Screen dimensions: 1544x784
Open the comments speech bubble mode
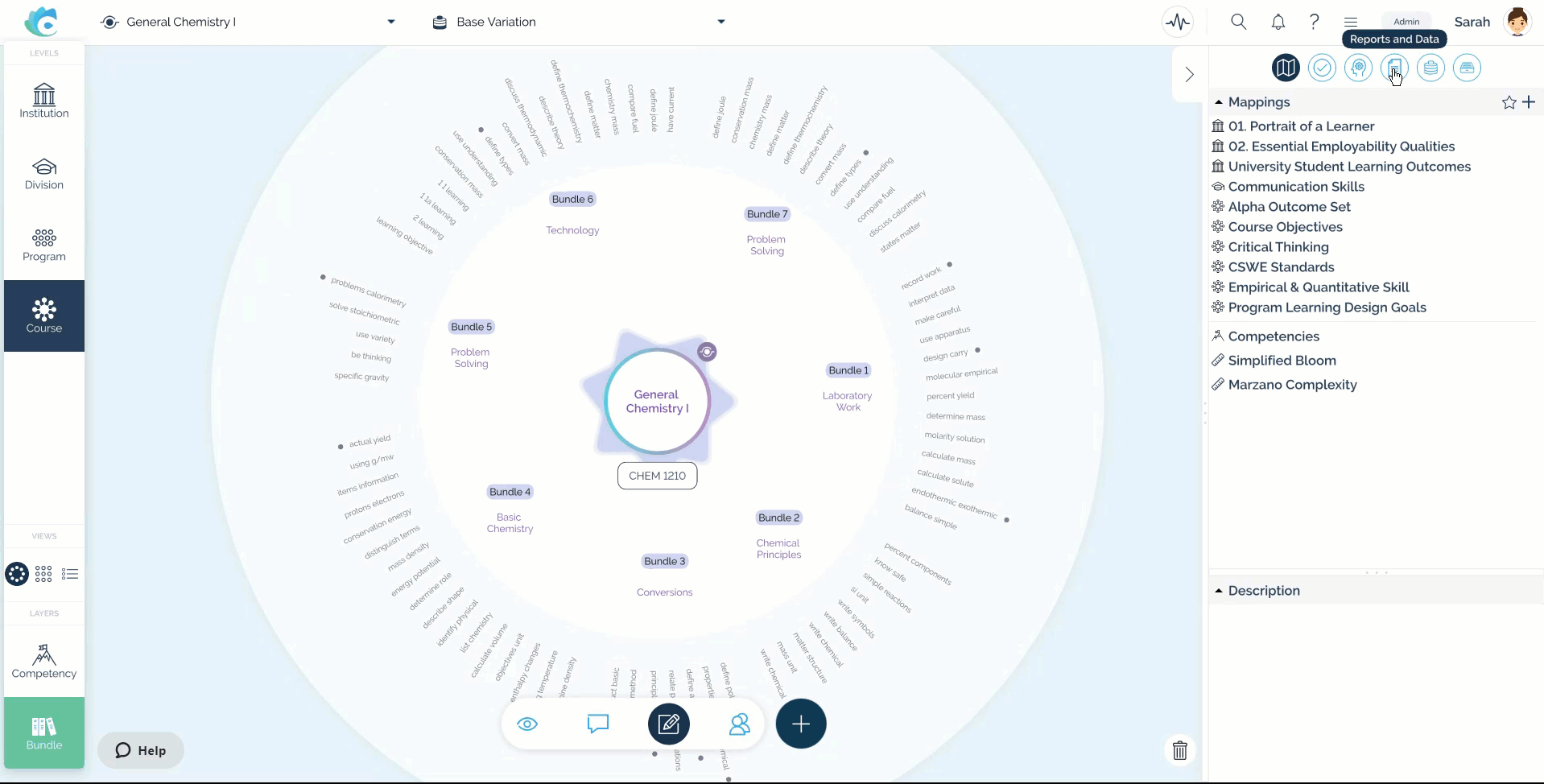click(597, 724)
